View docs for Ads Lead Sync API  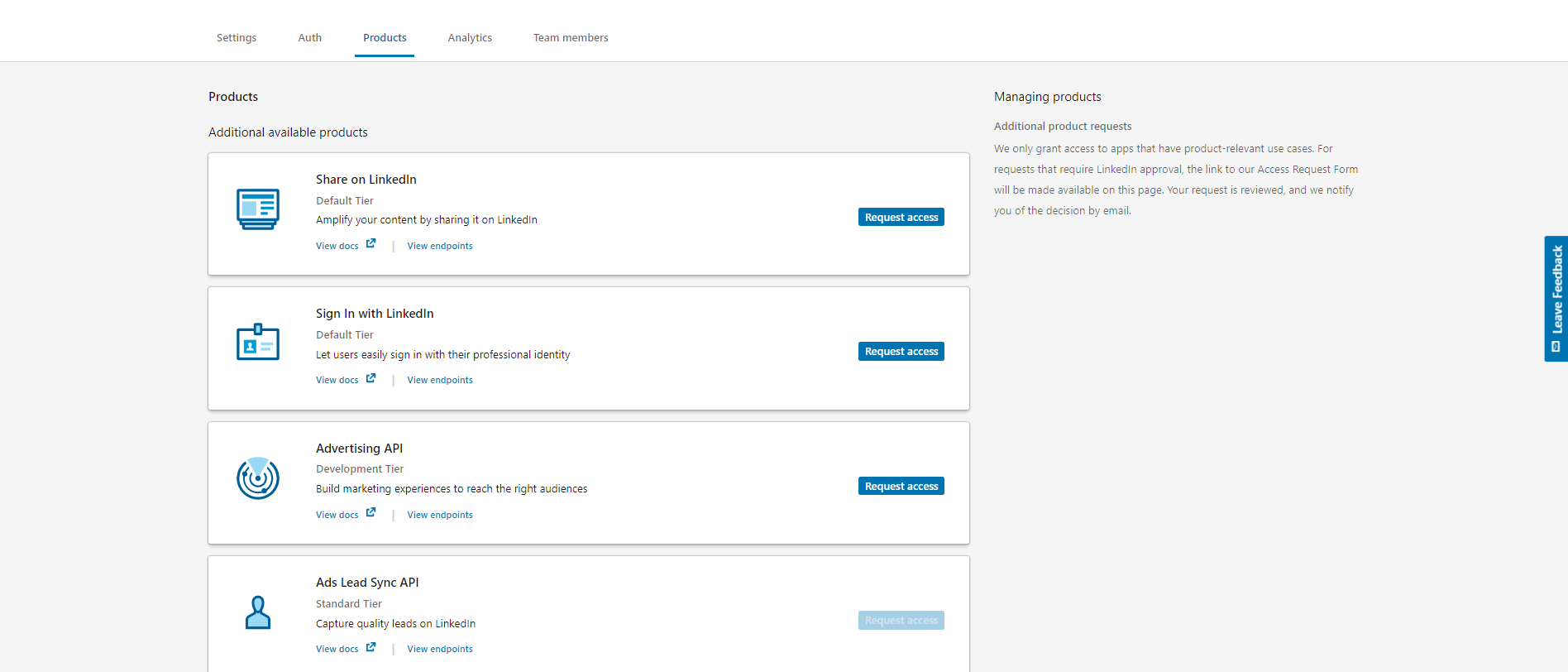[x=337, y=650]
